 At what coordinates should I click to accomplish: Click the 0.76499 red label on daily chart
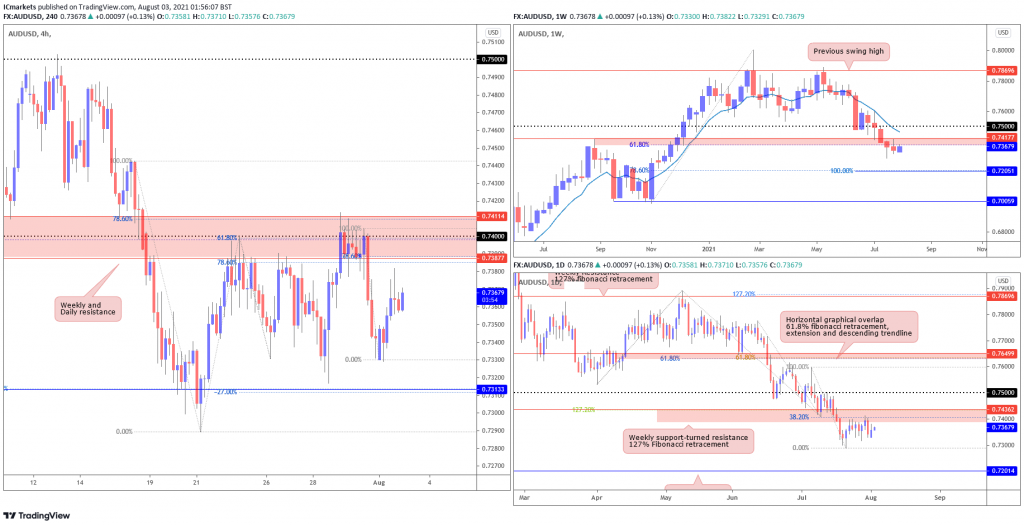[x=1002, y=354]
